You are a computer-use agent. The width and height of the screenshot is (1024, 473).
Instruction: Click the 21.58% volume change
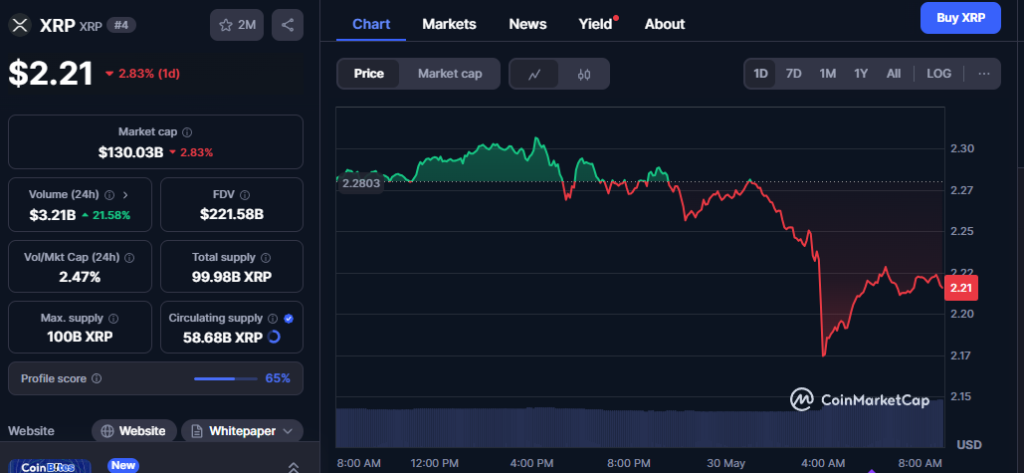point(106,215)
